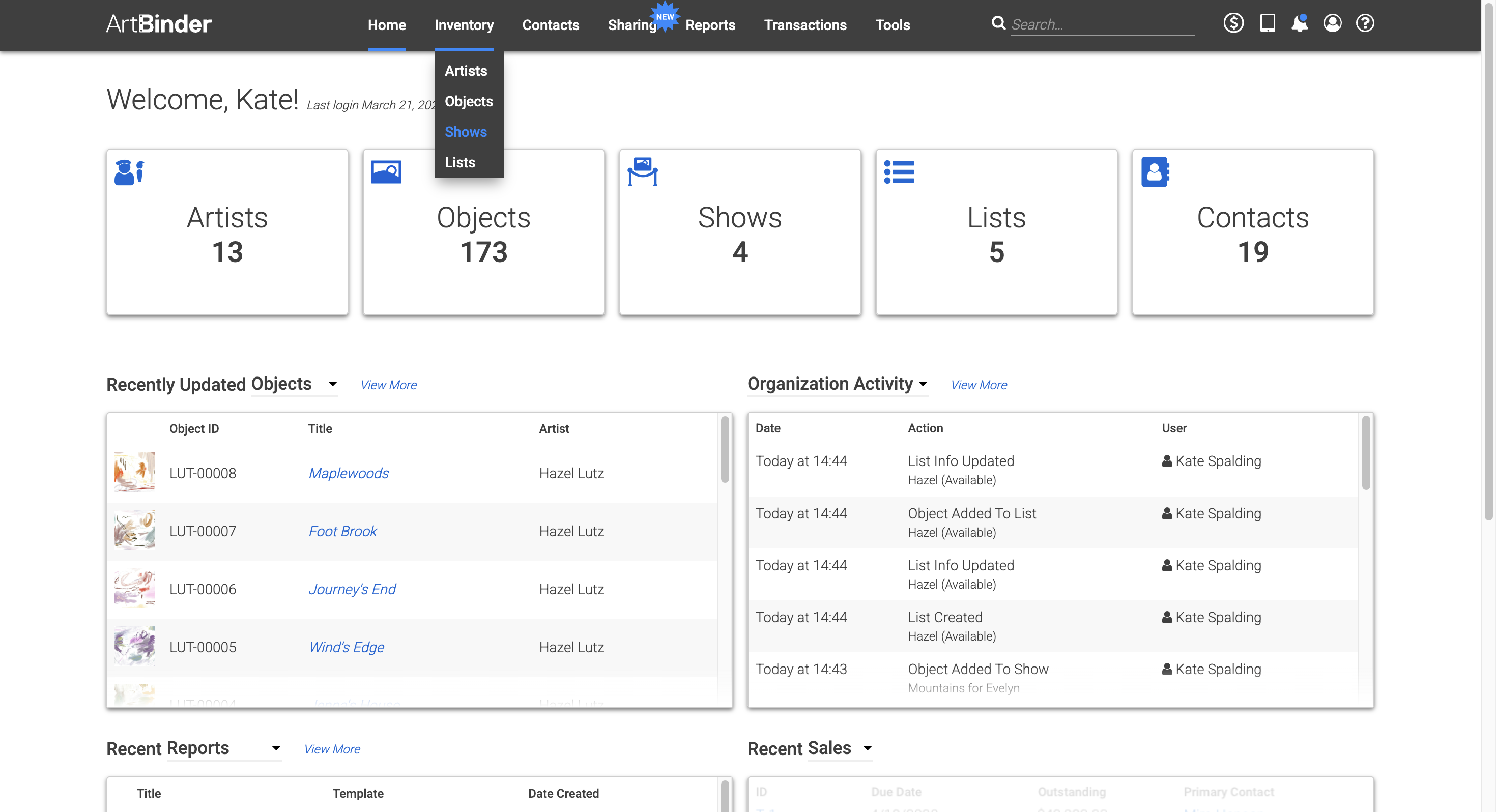
Task: Open the Objects 173 summary card
Action: (484, 232)
